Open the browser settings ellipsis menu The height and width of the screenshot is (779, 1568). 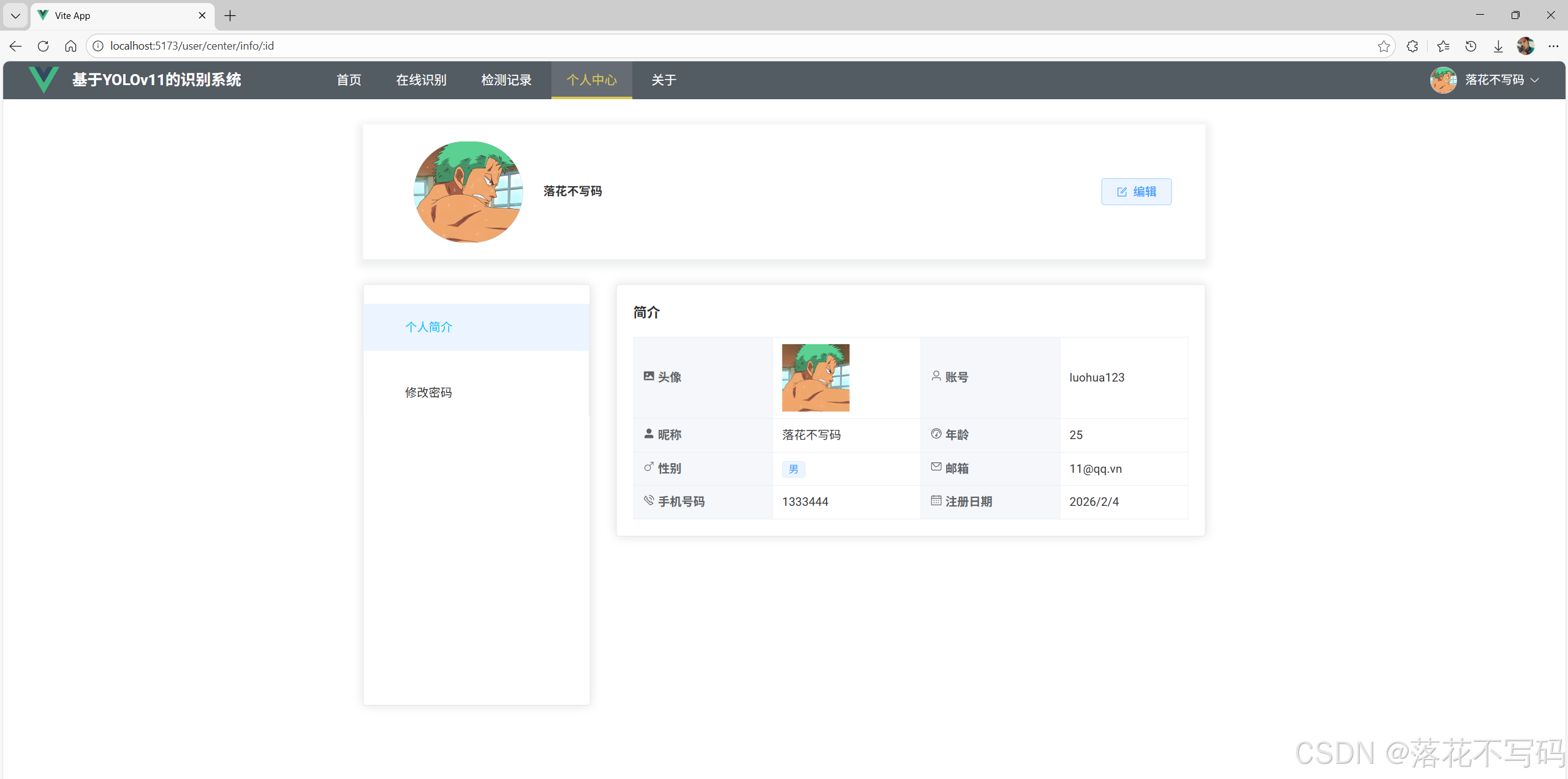(1554, 46)
